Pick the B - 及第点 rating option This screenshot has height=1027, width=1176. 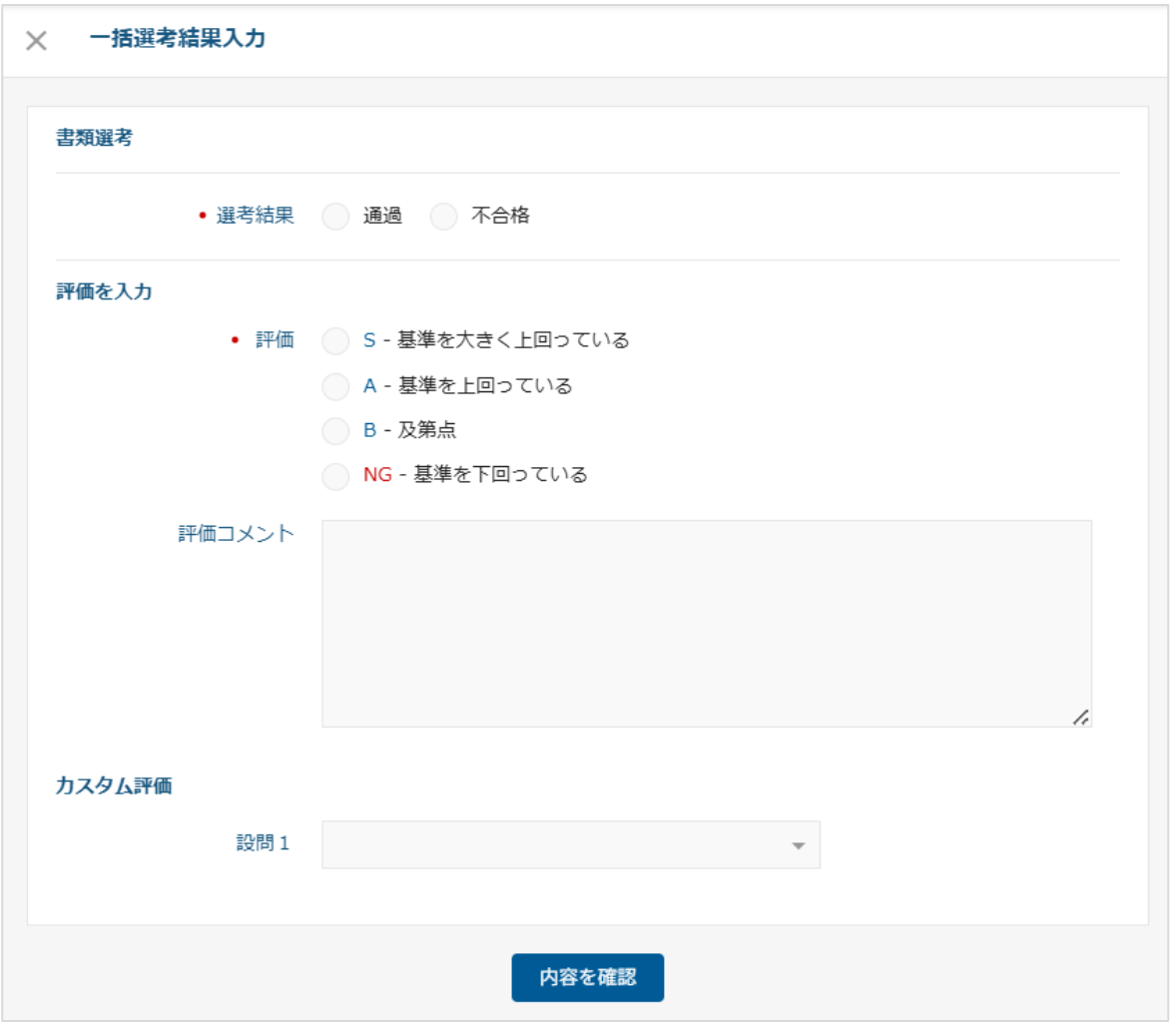coord(336,431)
